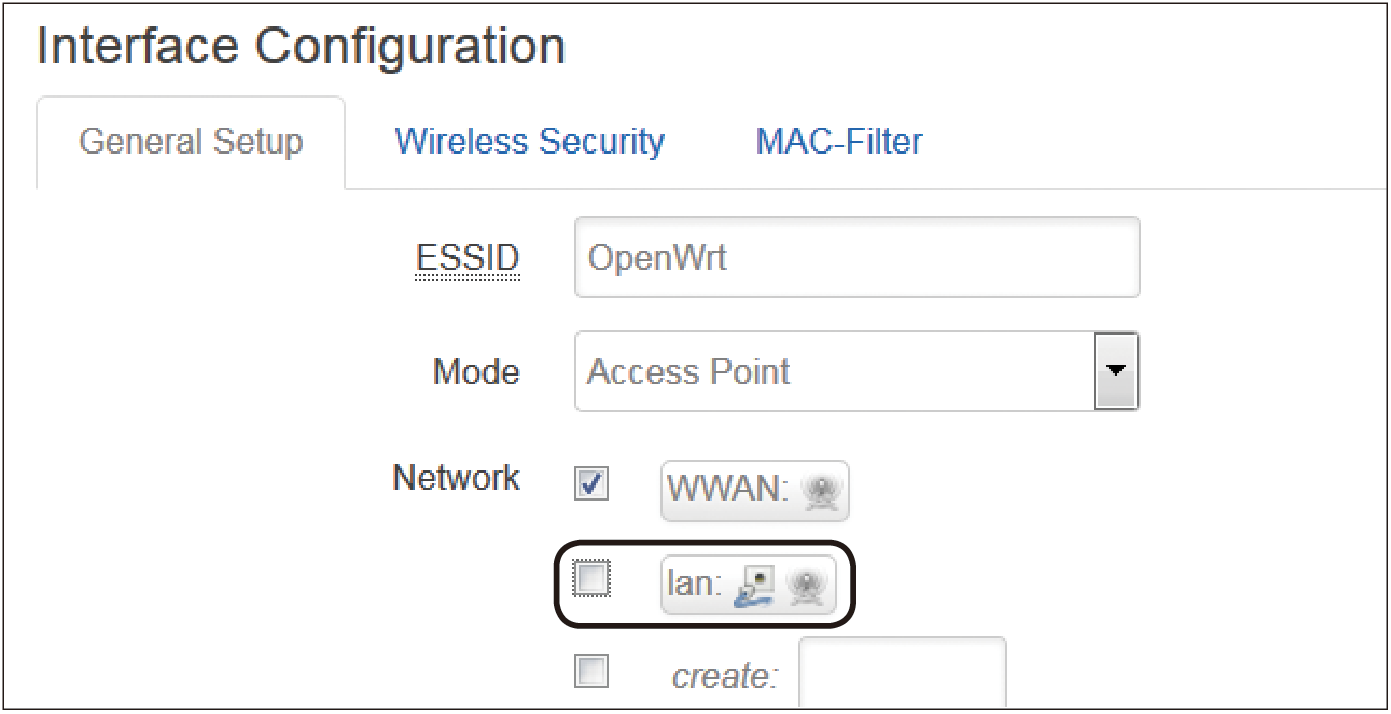Click the wireless antenna icon in lan badge
1391x714 pixels.
pyautogui.click(x=803, y=586)
